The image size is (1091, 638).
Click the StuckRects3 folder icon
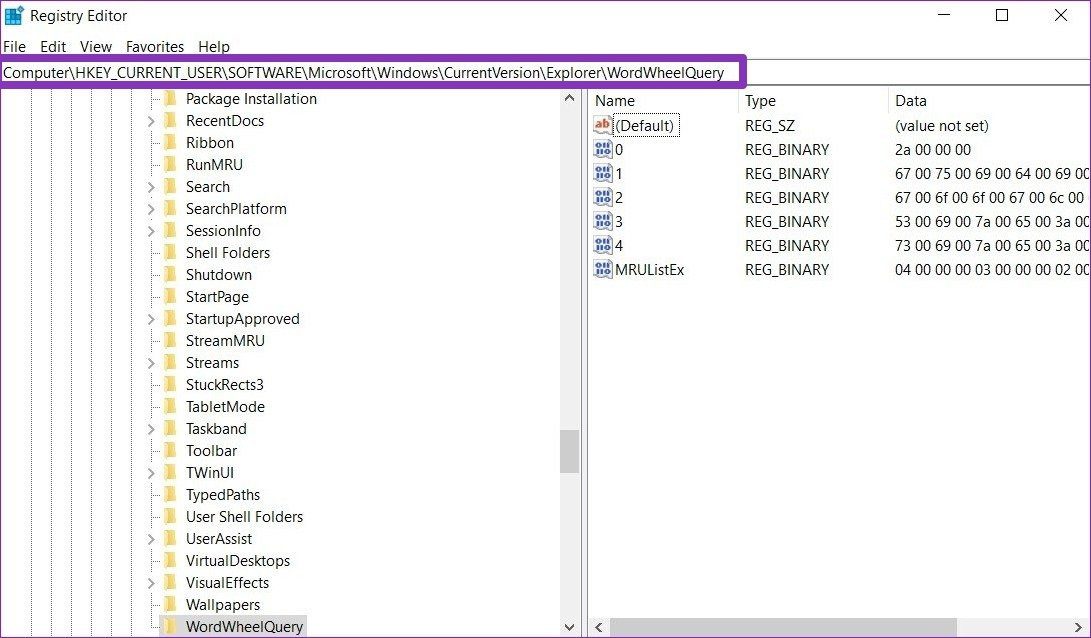click(x=170, y=385)
